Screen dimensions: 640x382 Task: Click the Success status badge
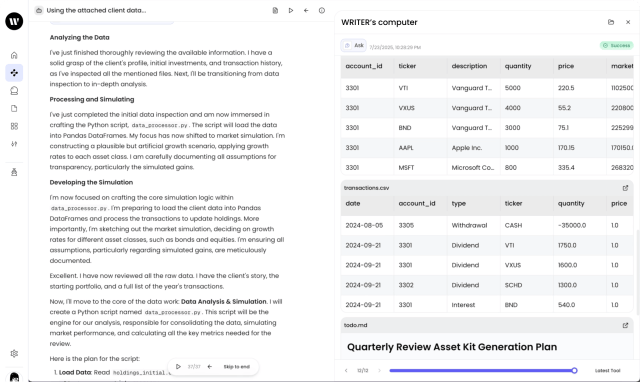click(x=616, y=45)
